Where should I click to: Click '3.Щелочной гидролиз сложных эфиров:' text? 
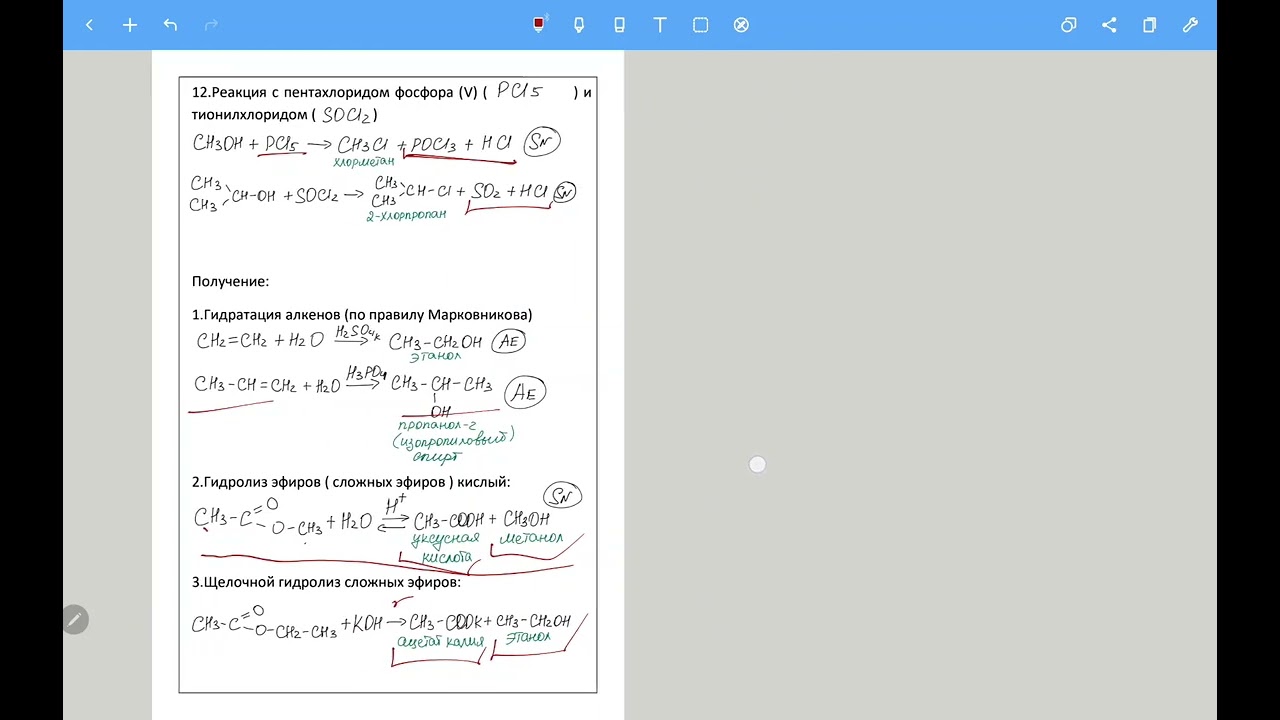pyautogui.click(x=326, y=582)
